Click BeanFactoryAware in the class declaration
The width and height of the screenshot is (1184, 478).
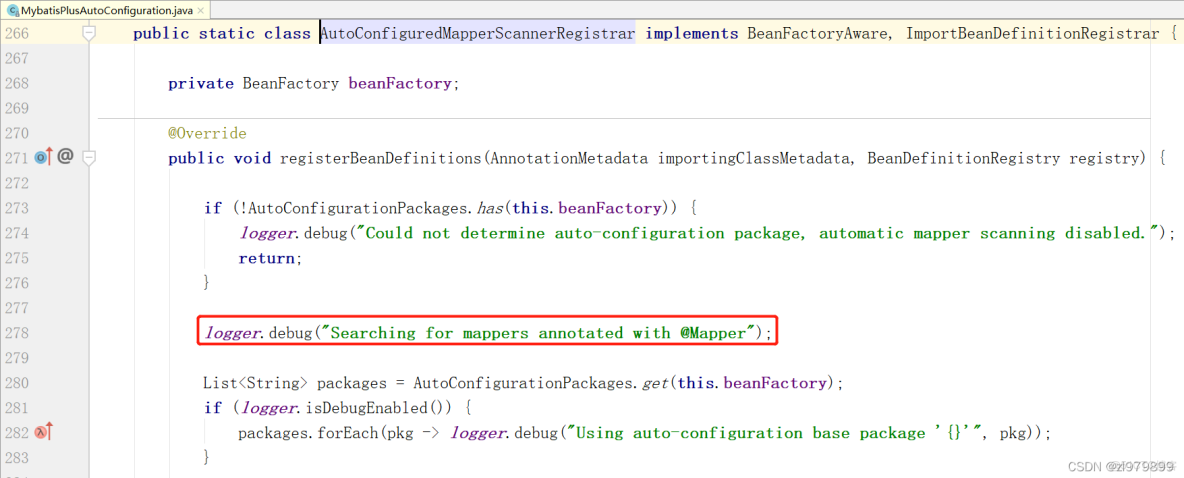[816, 34]
